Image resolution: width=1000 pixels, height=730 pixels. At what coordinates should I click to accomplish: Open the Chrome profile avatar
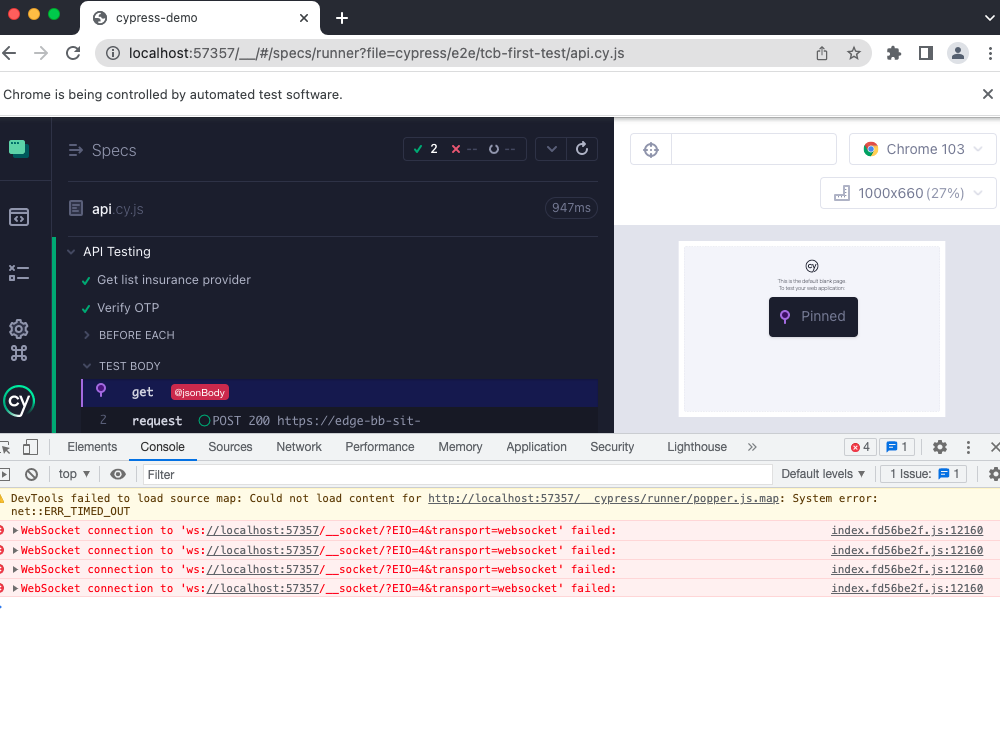(x=958, y=54)
